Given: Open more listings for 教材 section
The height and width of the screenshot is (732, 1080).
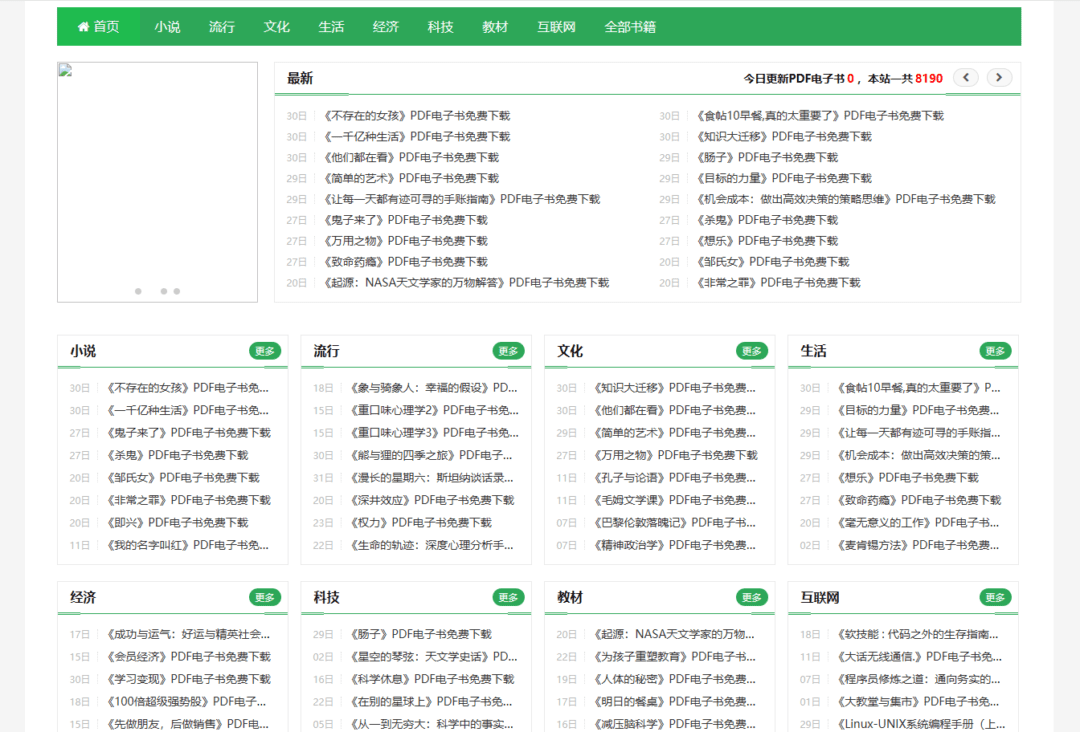Looking at the screenshot, I should 752,597.
